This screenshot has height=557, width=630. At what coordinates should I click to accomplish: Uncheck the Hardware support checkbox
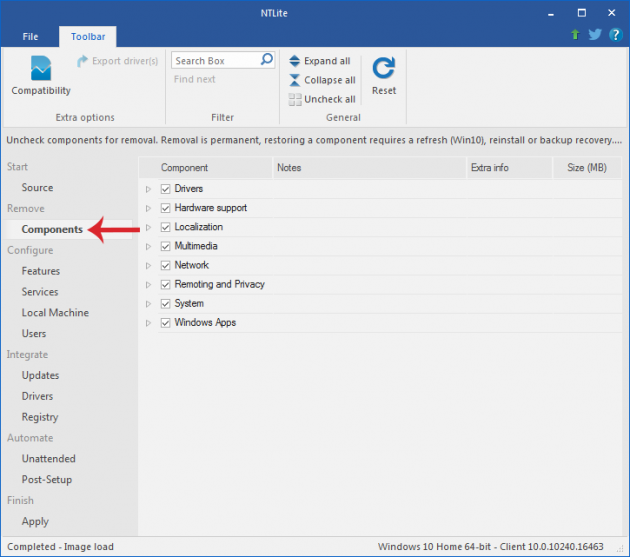coord(166,208)
